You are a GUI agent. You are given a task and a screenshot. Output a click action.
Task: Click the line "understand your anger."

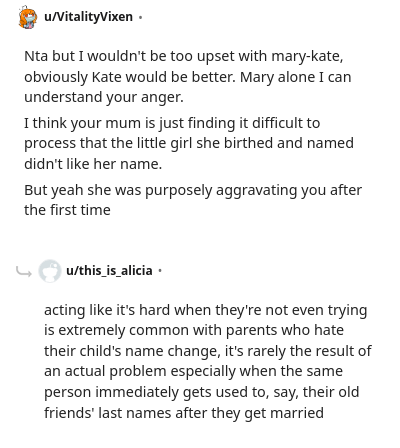tap(104, 97)
